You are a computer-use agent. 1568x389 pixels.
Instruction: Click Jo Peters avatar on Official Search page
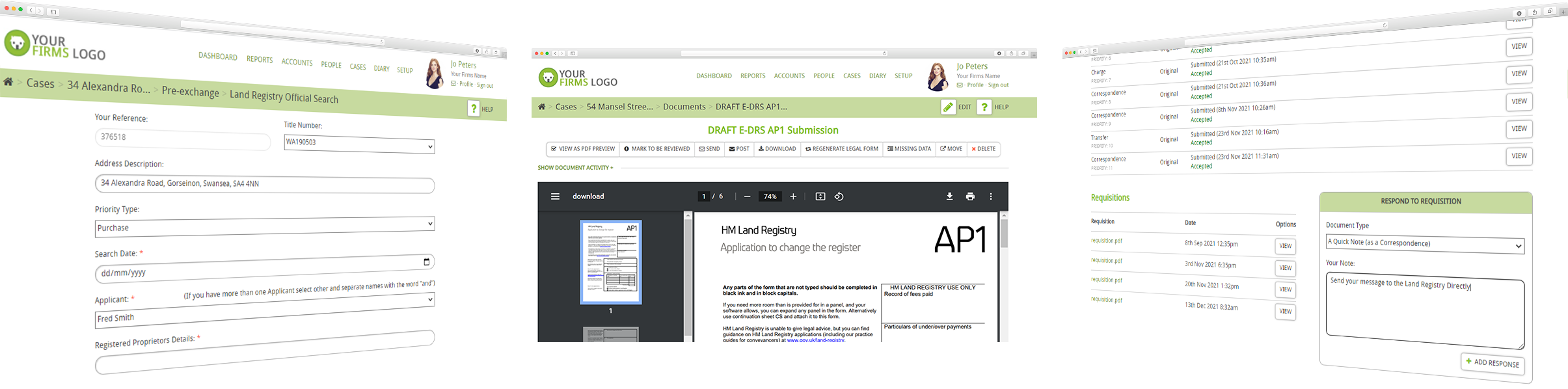tap(435, 74)
